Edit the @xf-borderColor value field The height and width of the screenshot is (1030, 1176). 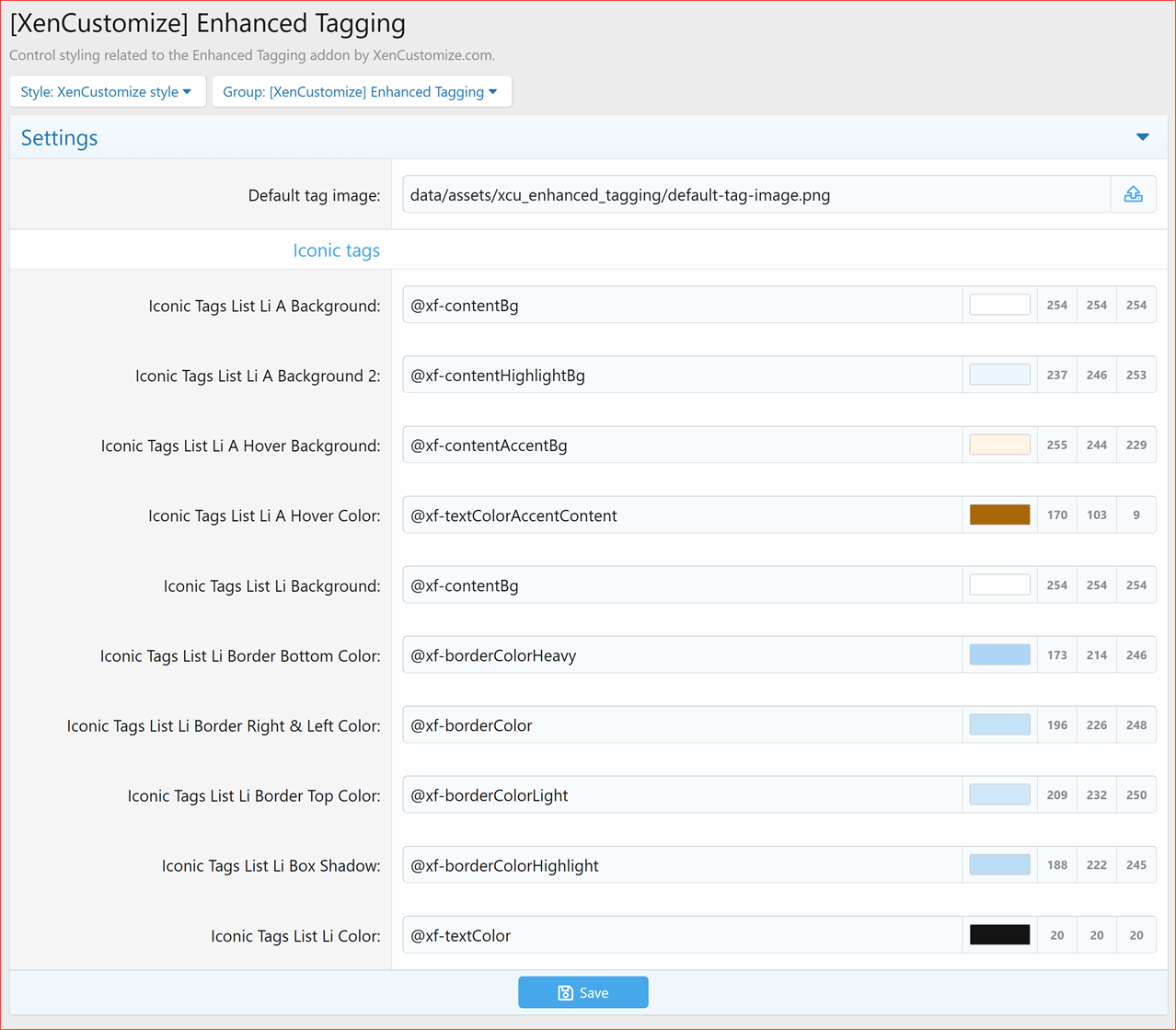click(682, 724)
